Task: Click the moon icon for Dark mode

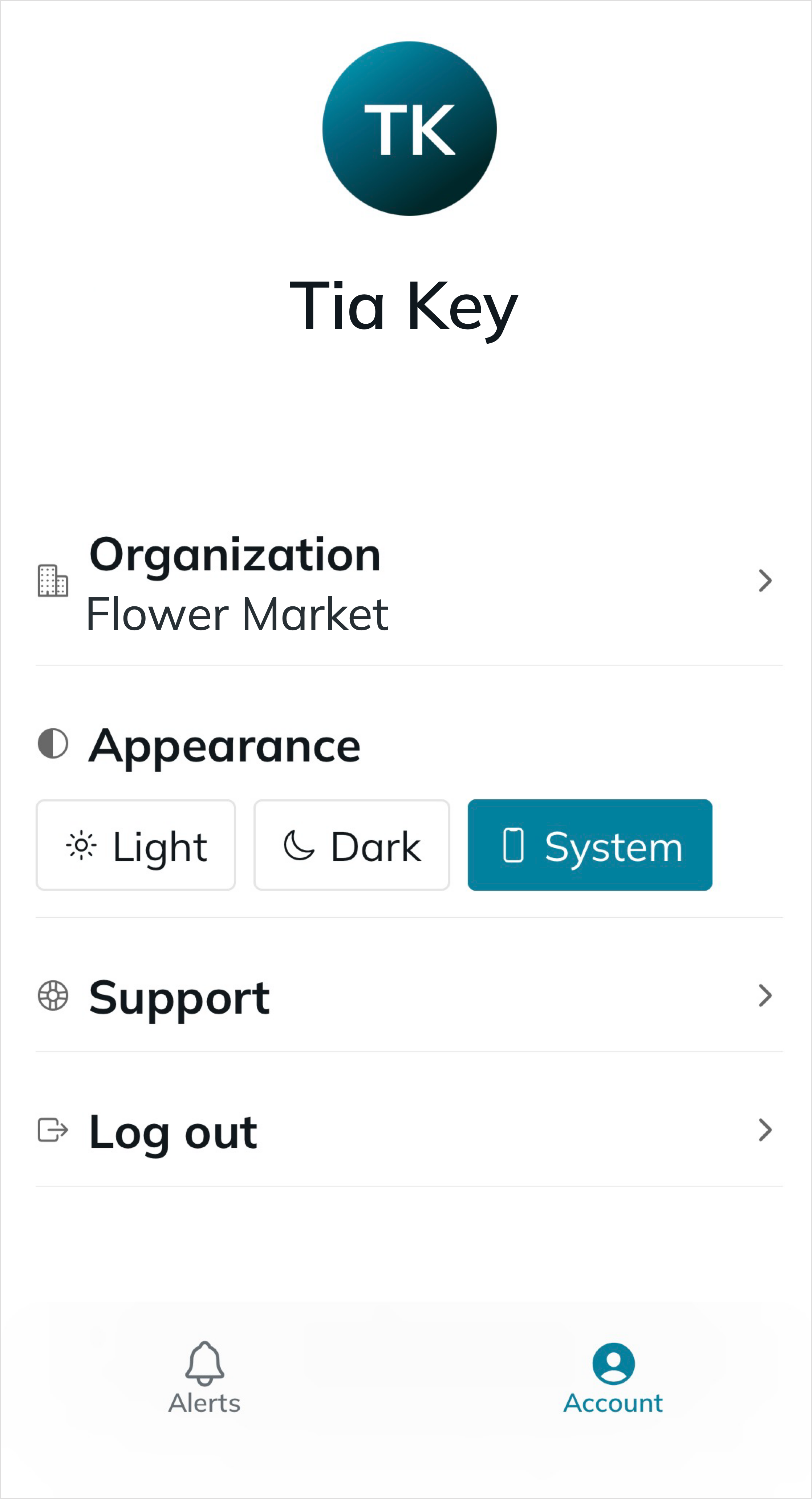Action: pos(299,845)
